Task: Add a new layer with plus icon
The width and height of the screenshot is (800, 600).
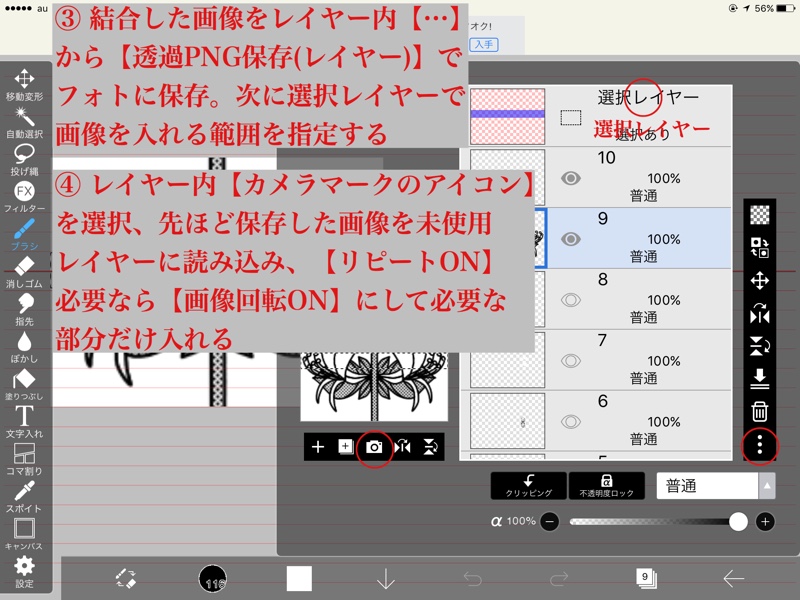Action: tap(318, 447)
